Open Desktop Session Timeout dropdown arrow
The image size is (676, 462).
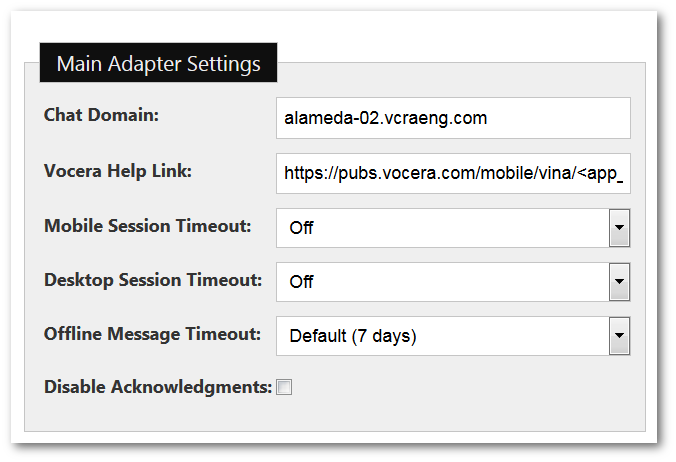[x=620, y=282]
